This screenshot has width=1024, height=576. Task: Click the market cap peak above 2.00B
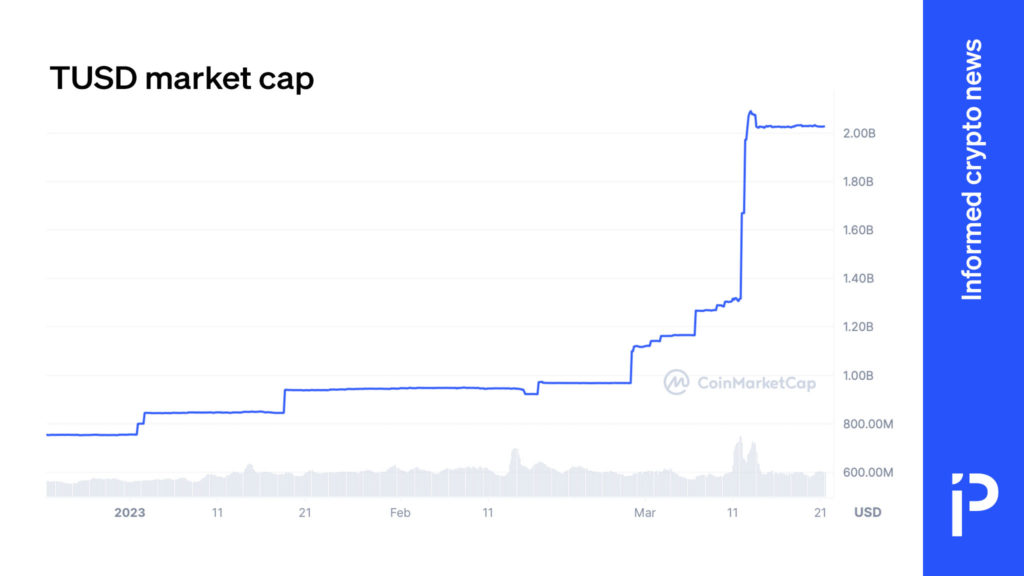tap(750, 112)
